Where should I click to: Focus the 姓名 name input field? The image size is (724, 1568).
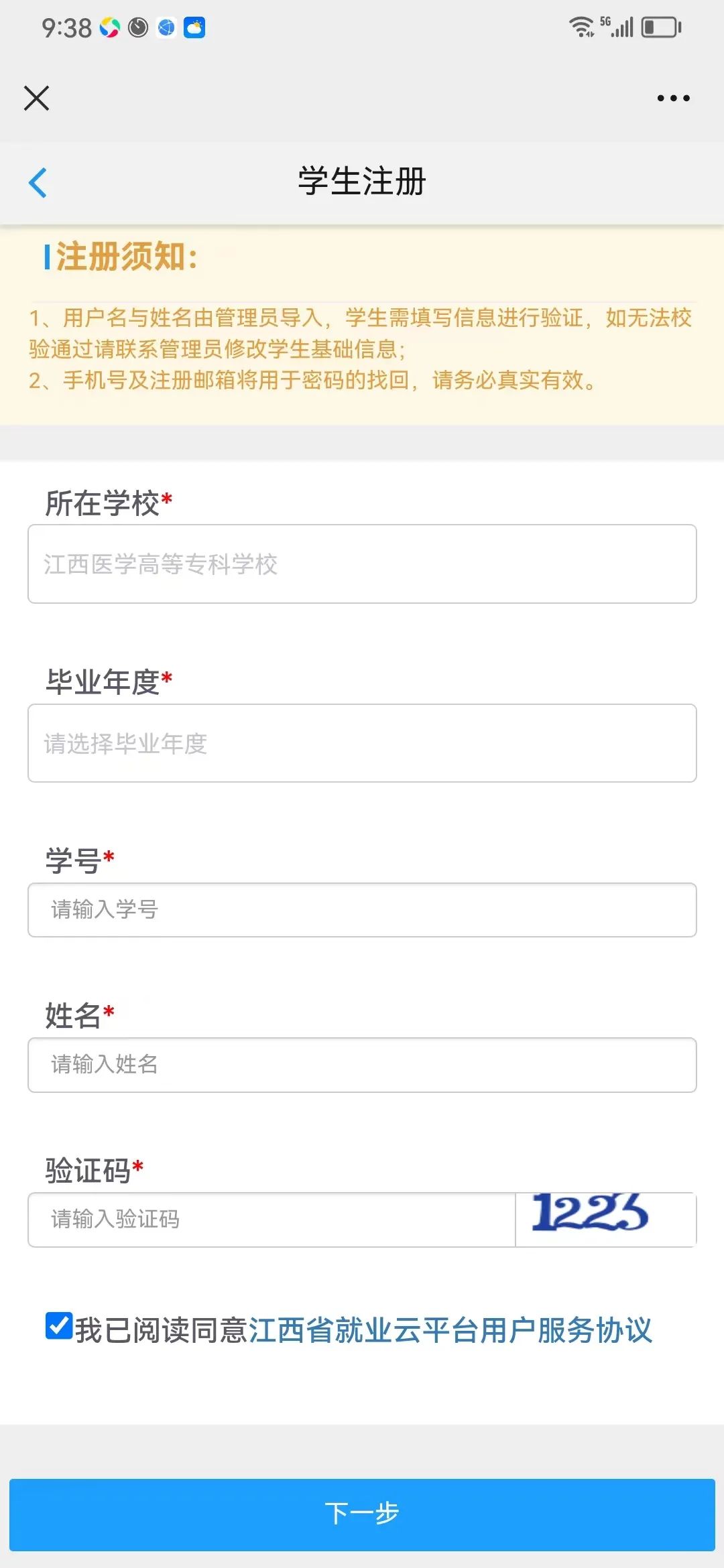coord(362,1065)
